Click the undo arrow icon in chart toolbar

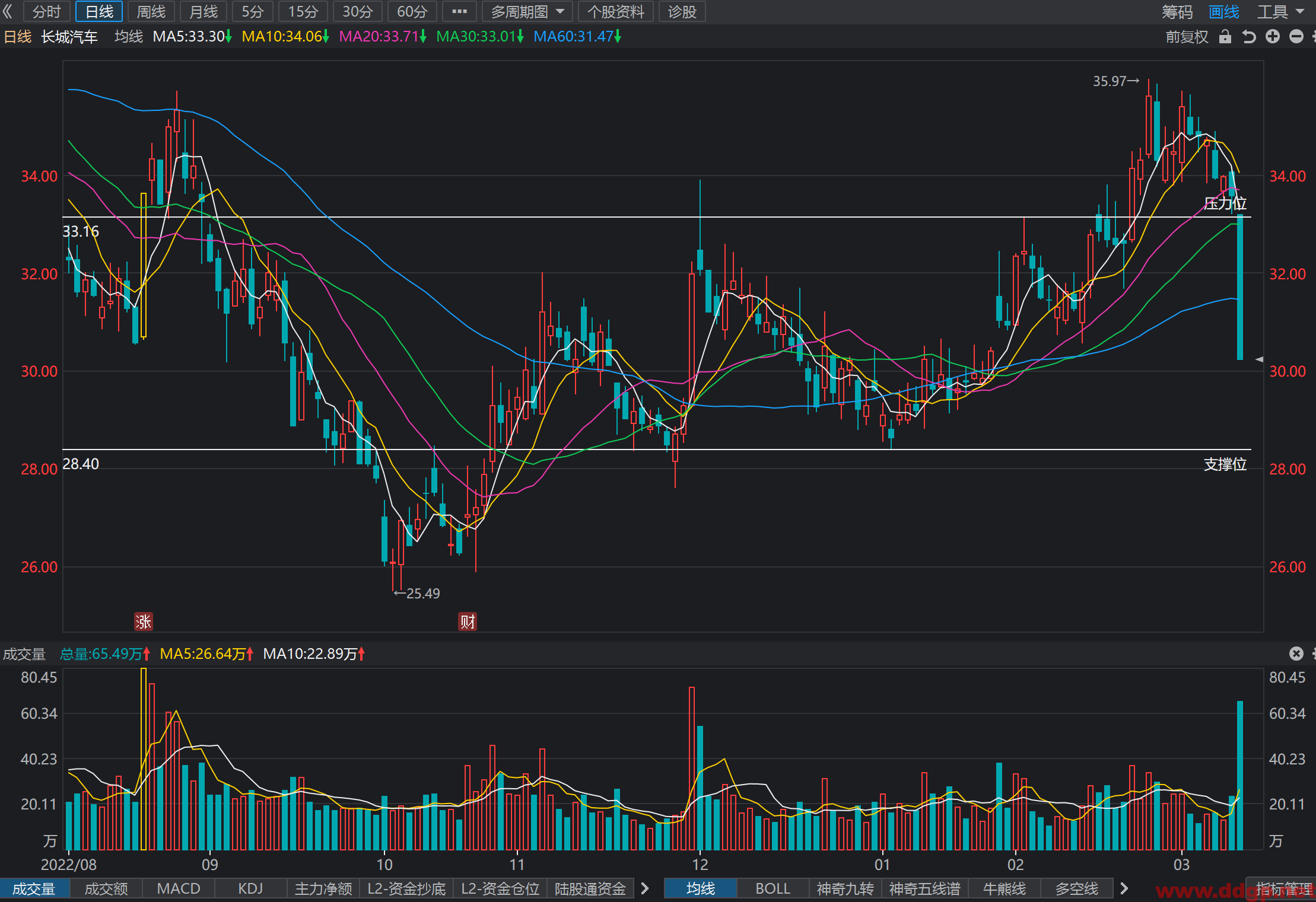1249,37
